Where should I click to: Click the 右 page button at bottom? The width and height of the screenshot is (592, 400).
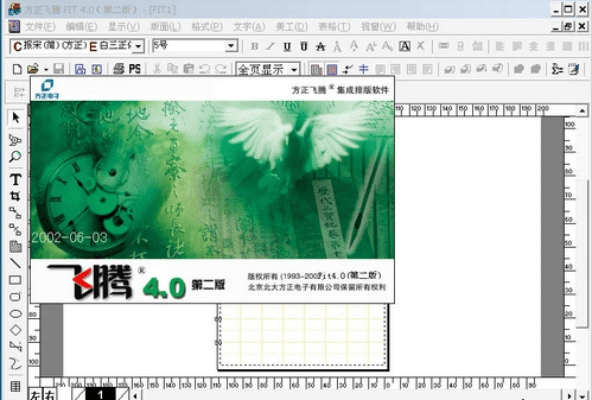tap(49, 394)
